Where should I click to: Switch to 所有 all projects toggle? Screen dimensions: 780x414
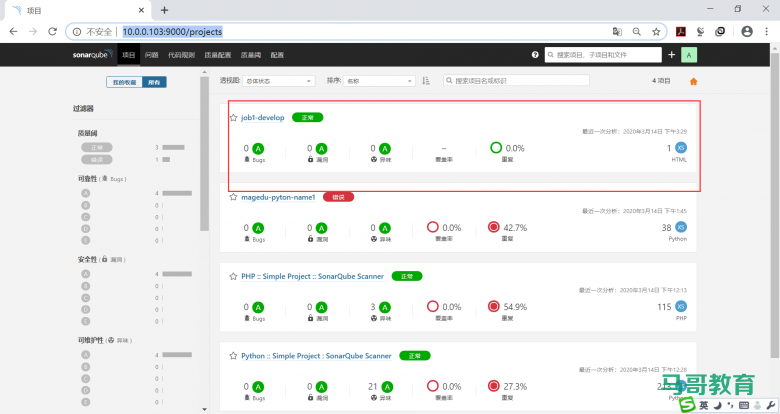click(x=154, y=82)
